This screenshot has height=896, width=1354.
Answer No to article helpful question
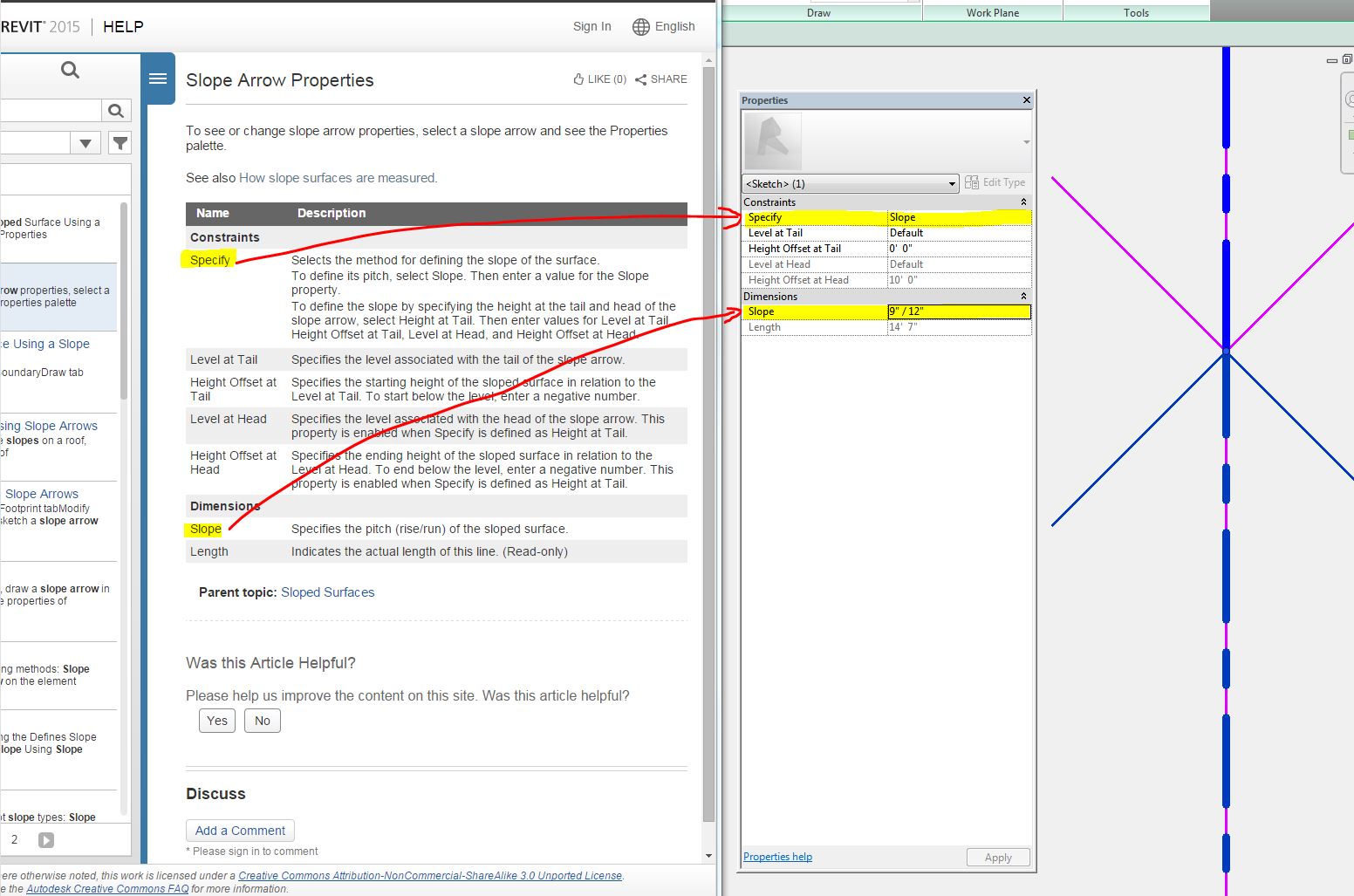[263, 721]
